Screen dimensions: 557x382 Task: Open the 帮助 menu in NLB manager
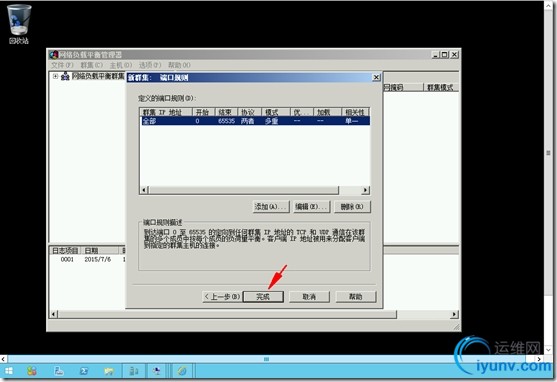179,65
